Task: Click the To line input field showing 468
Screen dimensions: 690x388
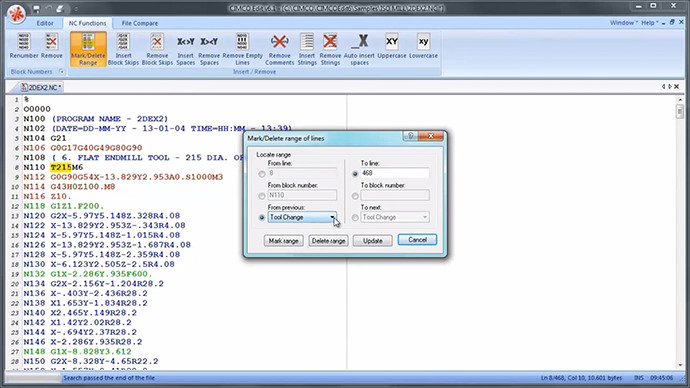Action: 395,173
